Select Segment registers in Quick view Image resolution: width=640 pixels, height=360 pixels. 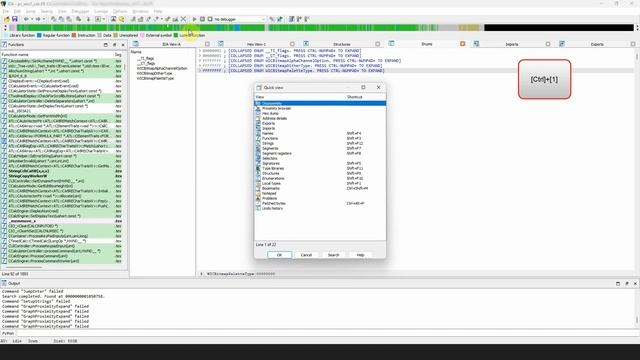pyautogui.click(x=320, y=153)
